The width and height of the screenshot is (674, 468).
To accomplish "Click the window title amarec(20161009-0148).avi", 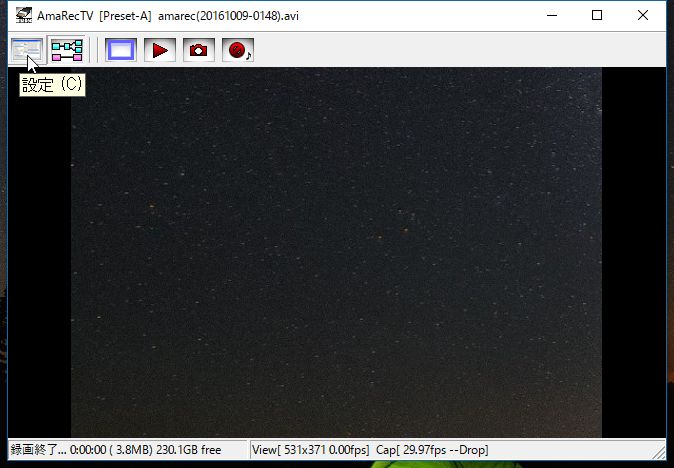I will point(228,16).
